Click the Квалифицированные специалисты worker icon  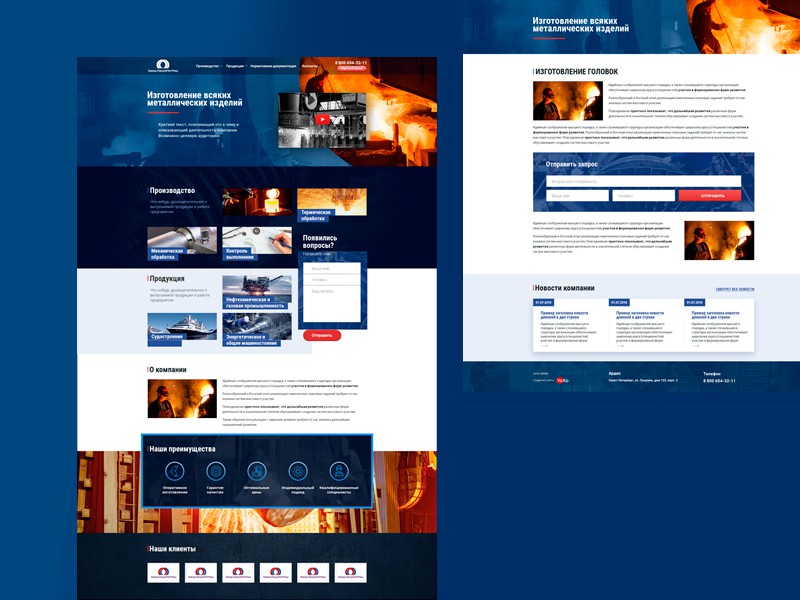339,471
